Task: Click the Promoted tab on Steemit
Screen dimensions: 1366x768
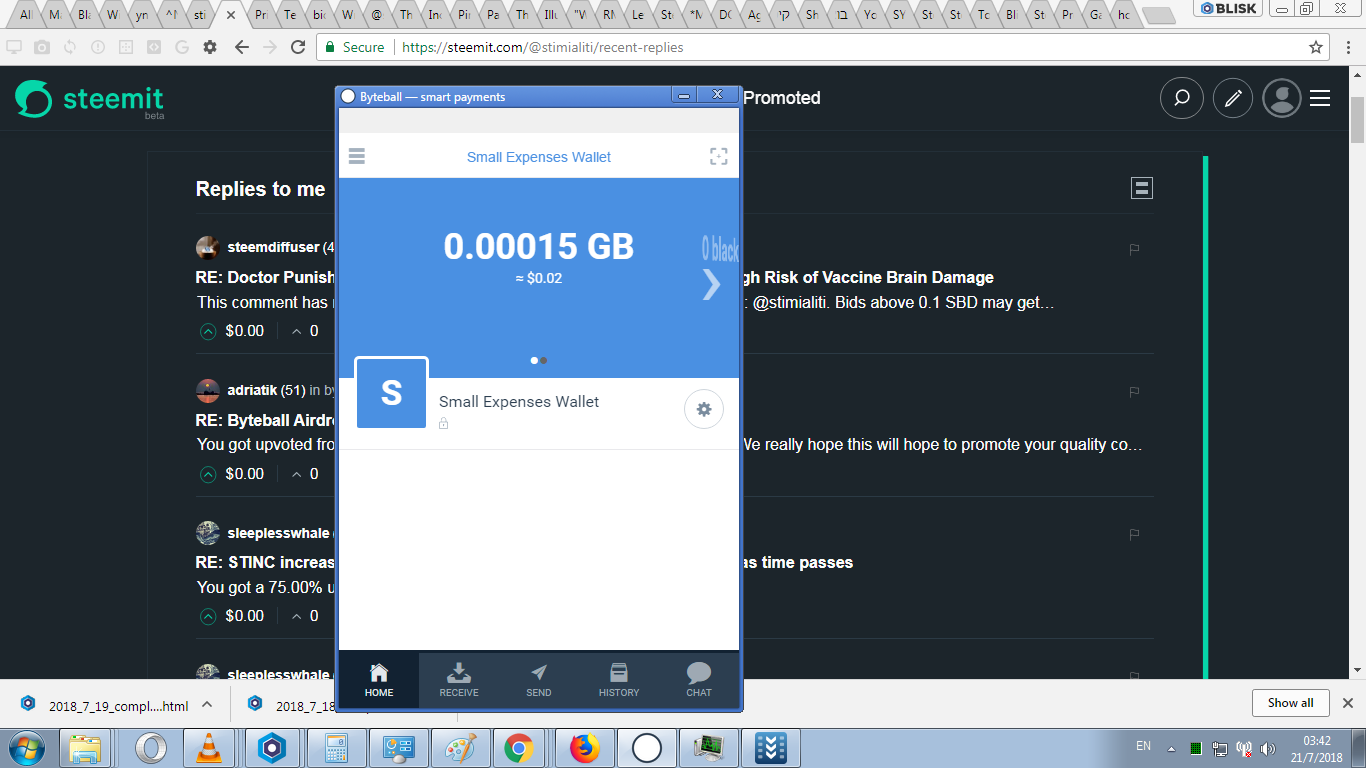Action: pyautogui.click(x=782, y=98)
